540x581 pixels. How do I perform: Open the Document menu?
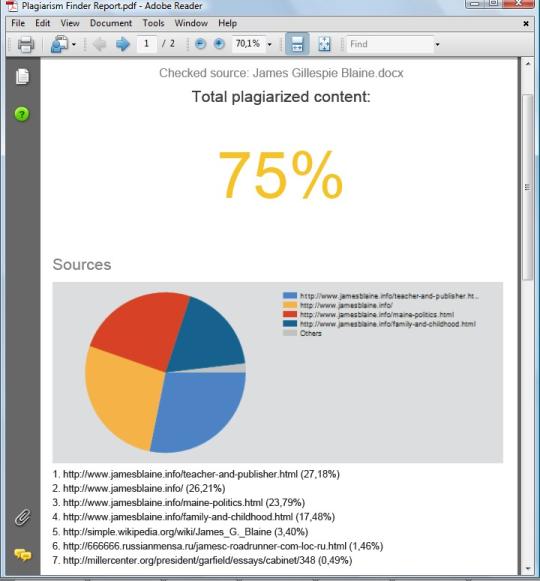[111, 23]
